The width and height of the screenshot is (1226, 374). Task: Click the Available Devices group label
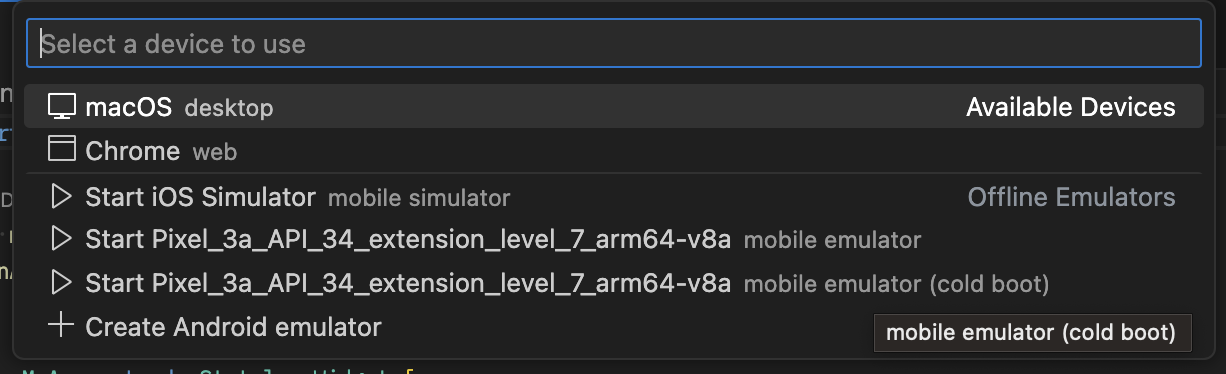click(1071, 107)
